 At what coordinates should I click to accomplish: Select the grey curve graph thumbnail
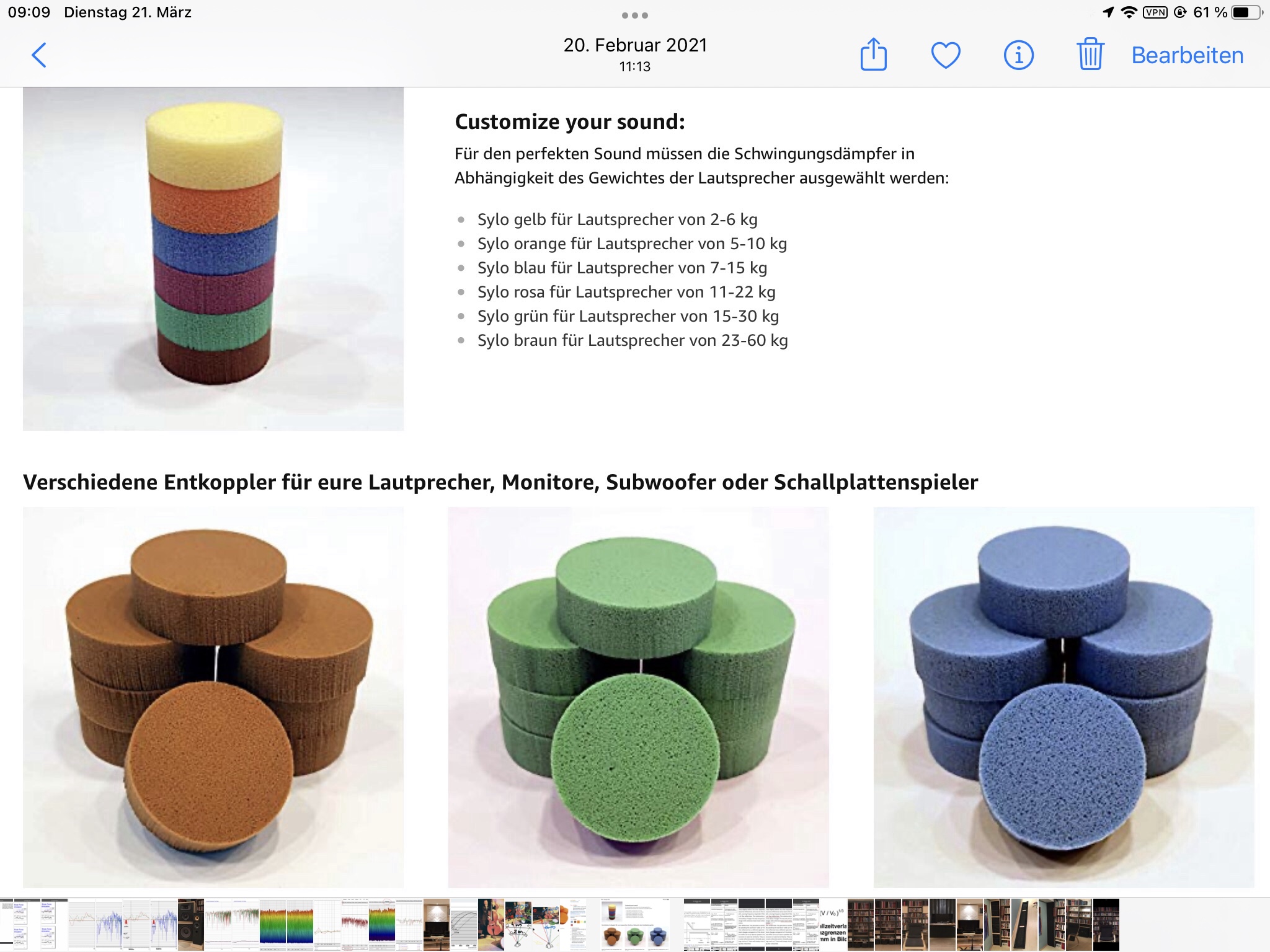(x=464, y=924)
